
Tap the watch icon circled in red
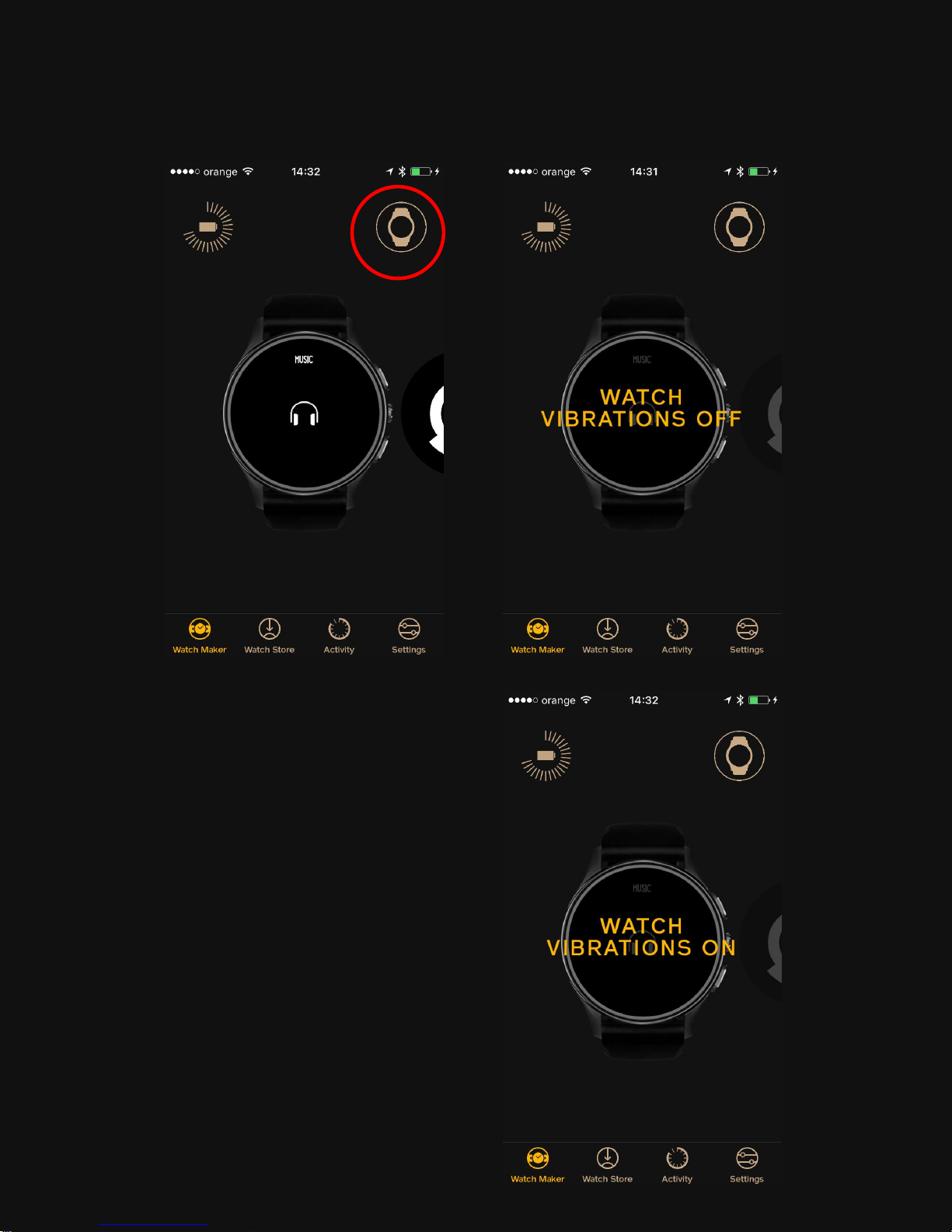point(401,227)
